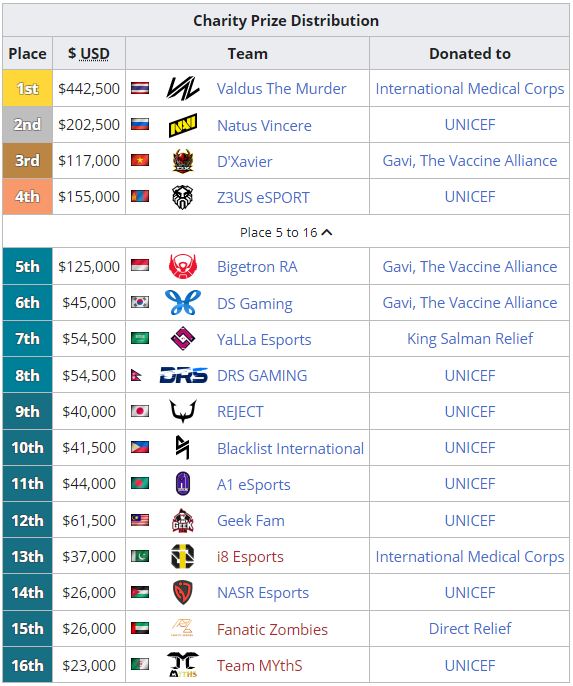Open the Fanatic Zombies red team link

tap(273, 630)
